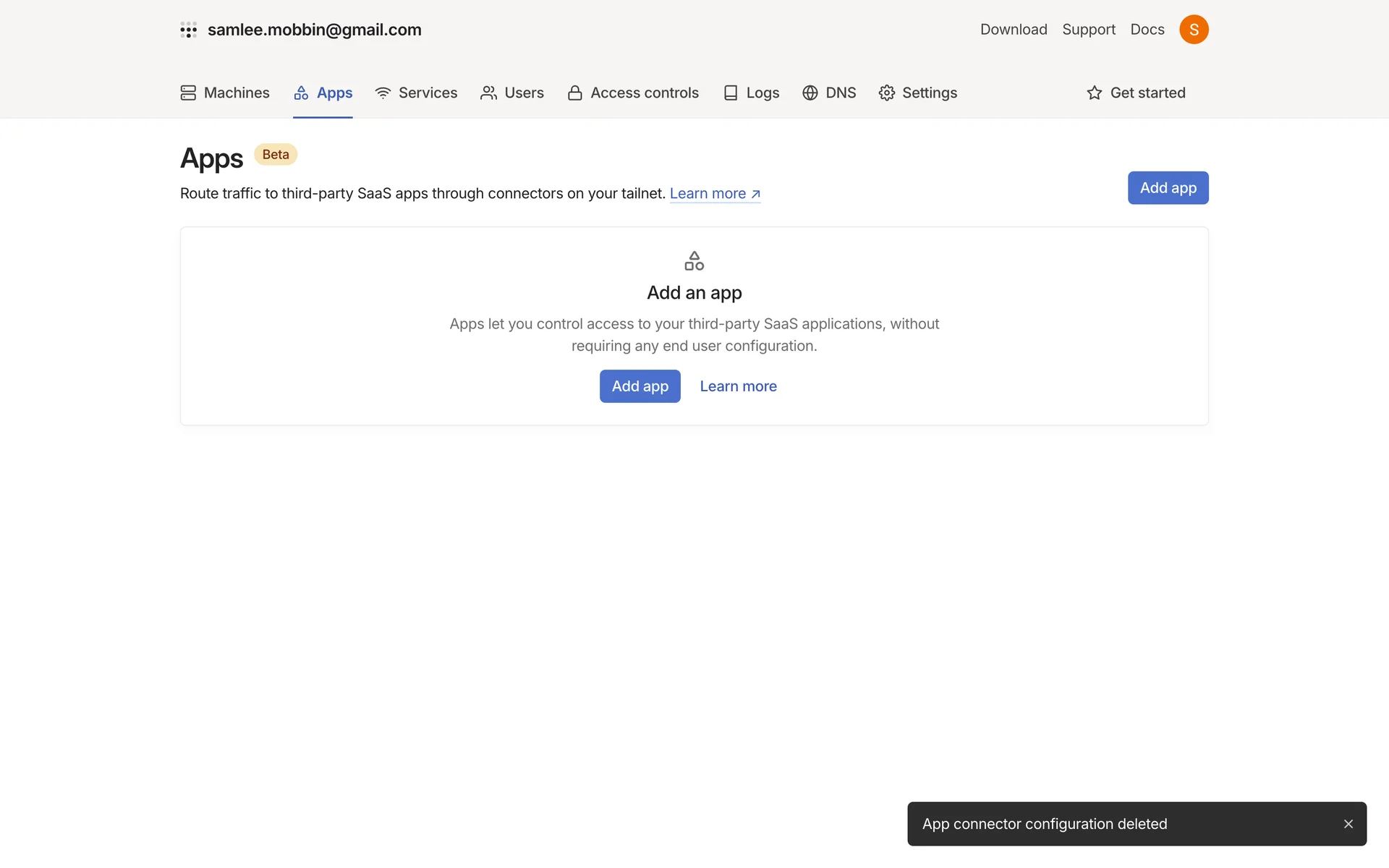Click the Get started star icon
The width and height of the screenshot is (1389, 868).
tap(1095, 93)
